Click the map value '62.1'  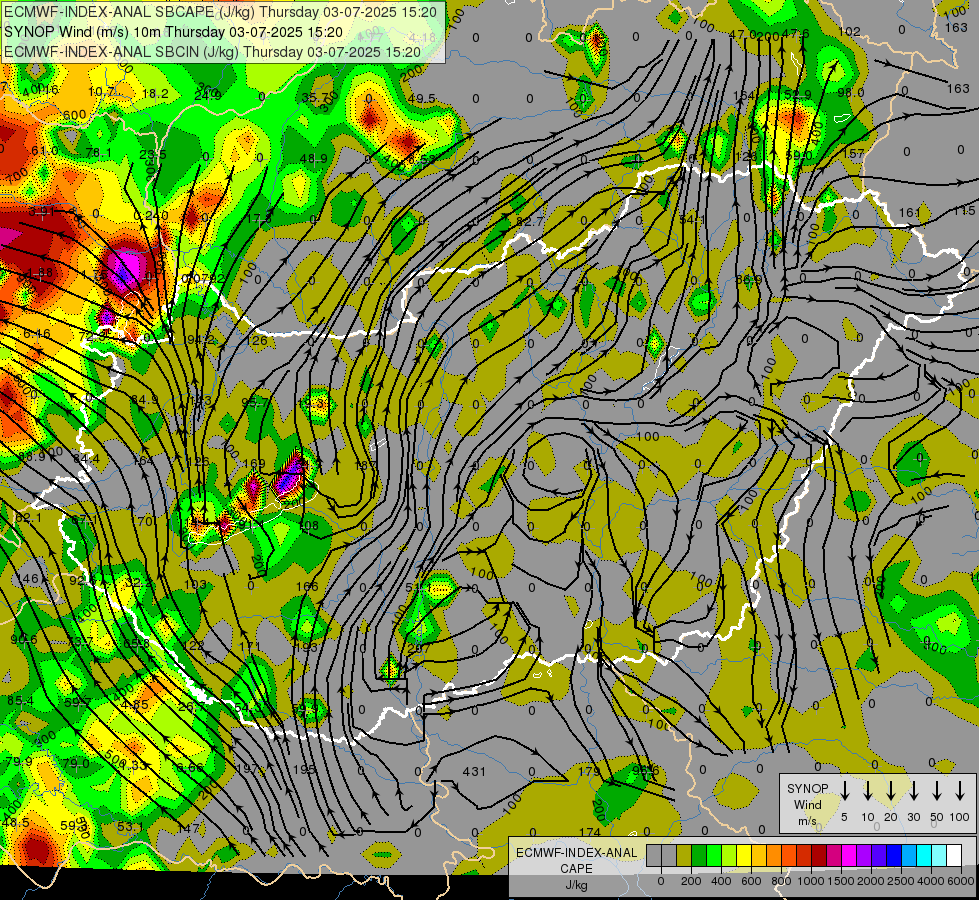pyautogui.click(x=28, y=518)
